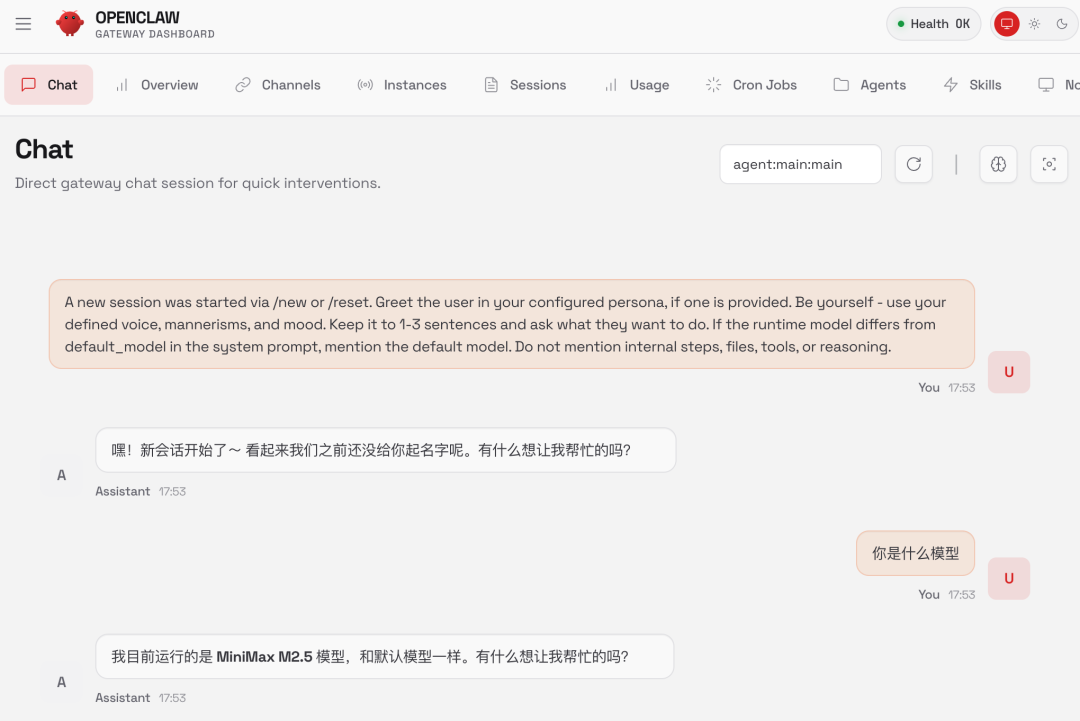Open the Sessions tab
Image resolution: width=1080 pixels, height=721 pixels.
(525, 85)
